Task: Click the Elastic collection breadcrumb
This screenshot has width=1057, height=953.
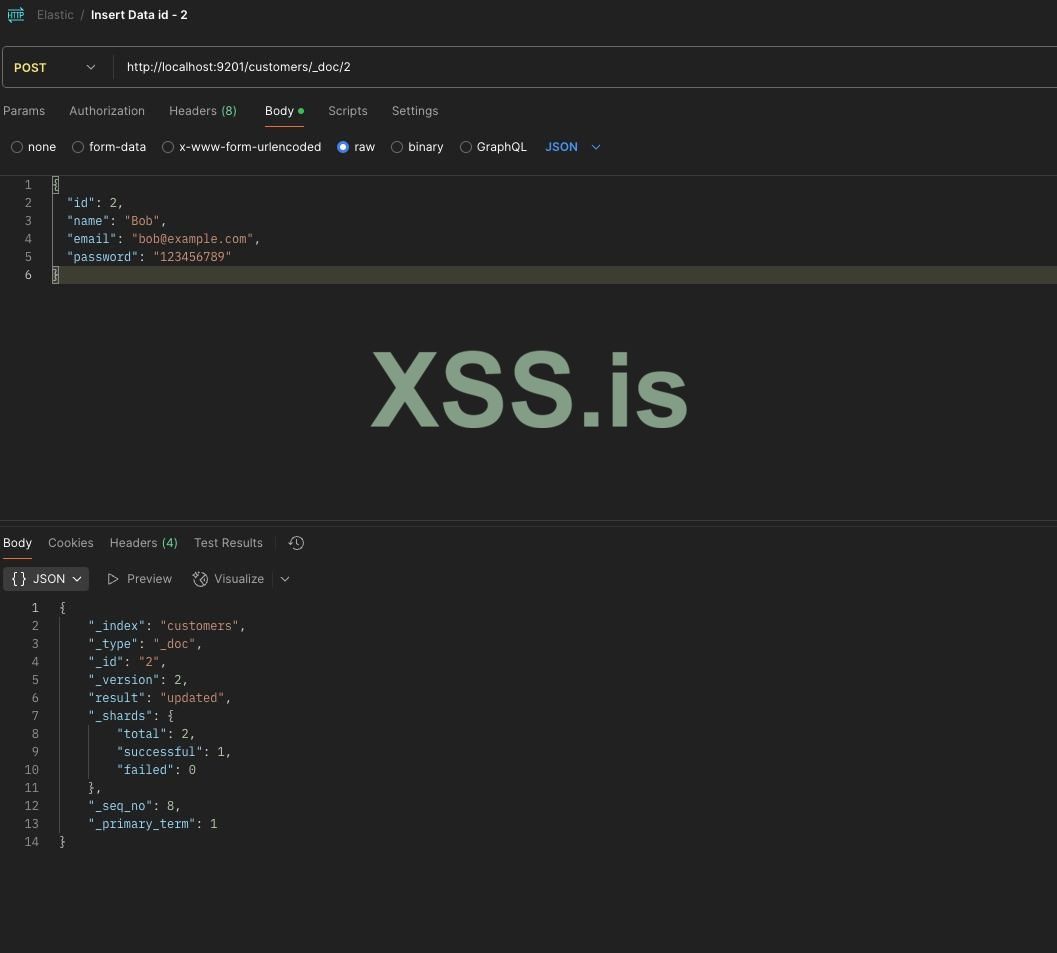Action: tap(55, 15)
